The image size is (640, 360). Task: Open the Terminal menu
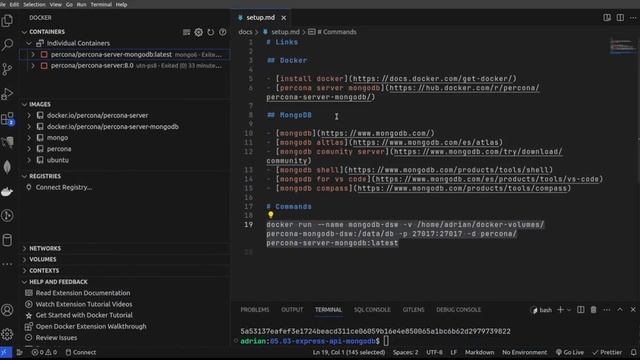[101, 4]
